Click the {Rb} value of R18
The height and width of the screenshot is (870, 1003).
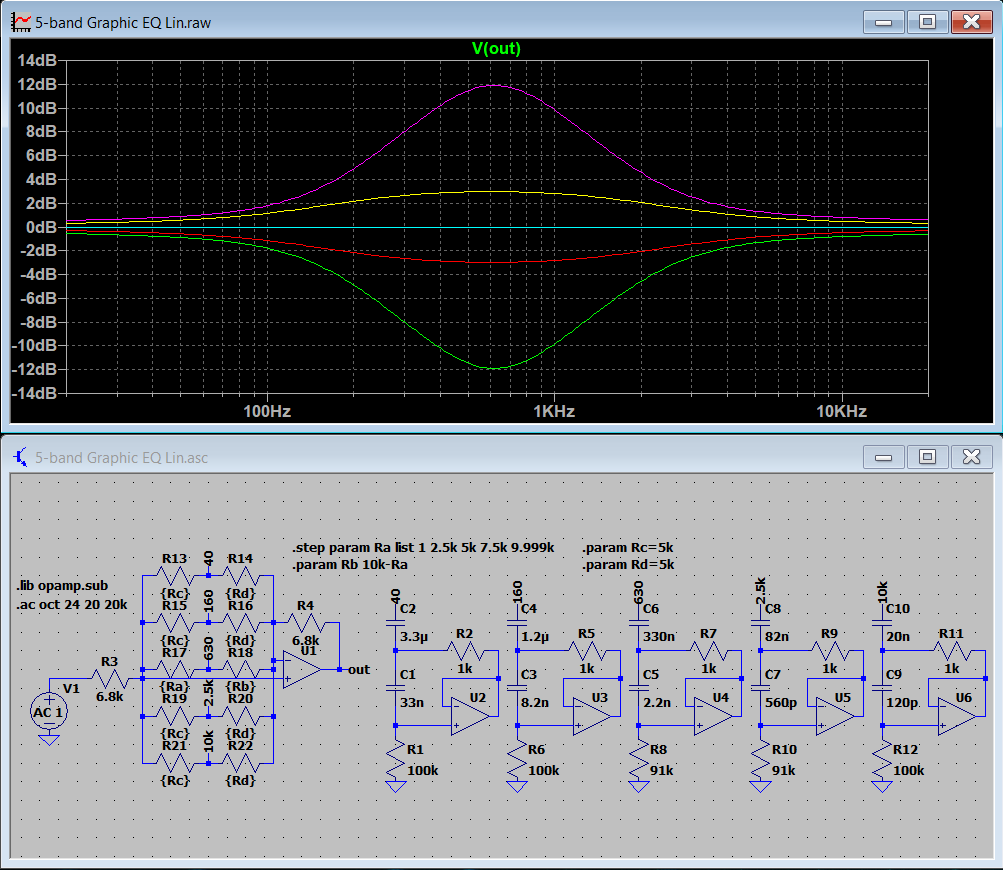[x=241, y=686]
